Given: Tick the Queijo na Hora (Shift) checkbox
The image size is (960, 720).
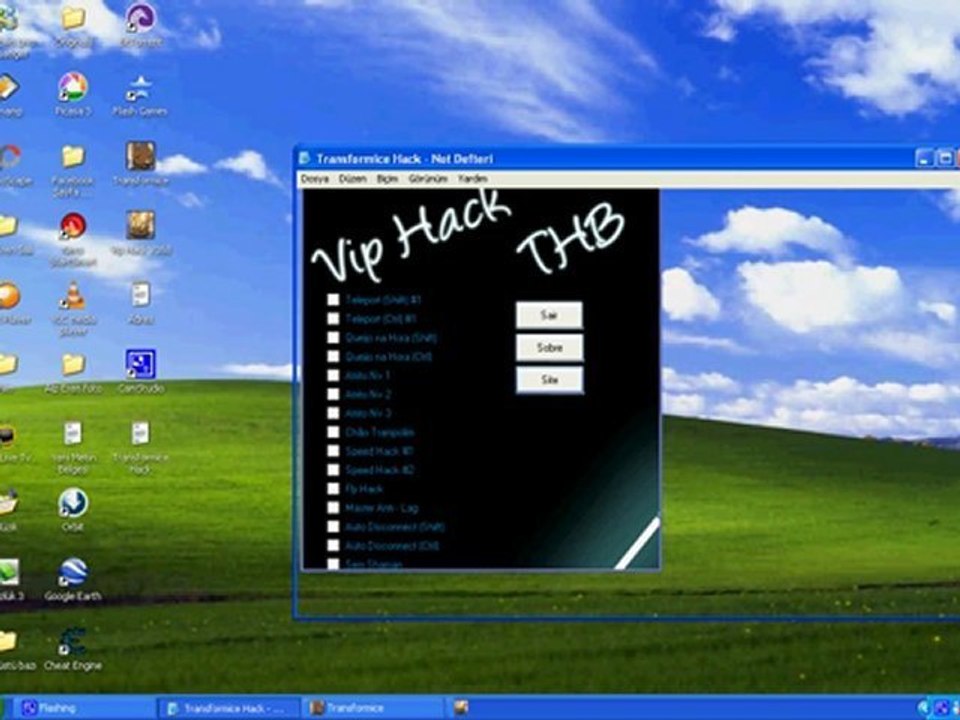Looking at the screenshot, I should point(333,337).
